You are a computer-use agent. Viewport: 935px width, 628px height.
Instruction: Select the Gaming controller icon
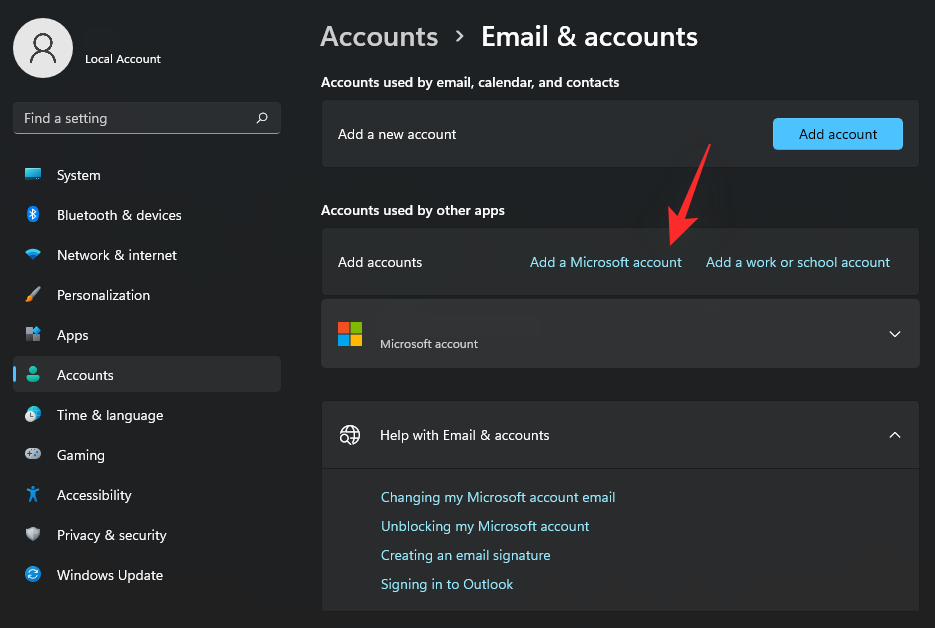(x=33, y=455)
